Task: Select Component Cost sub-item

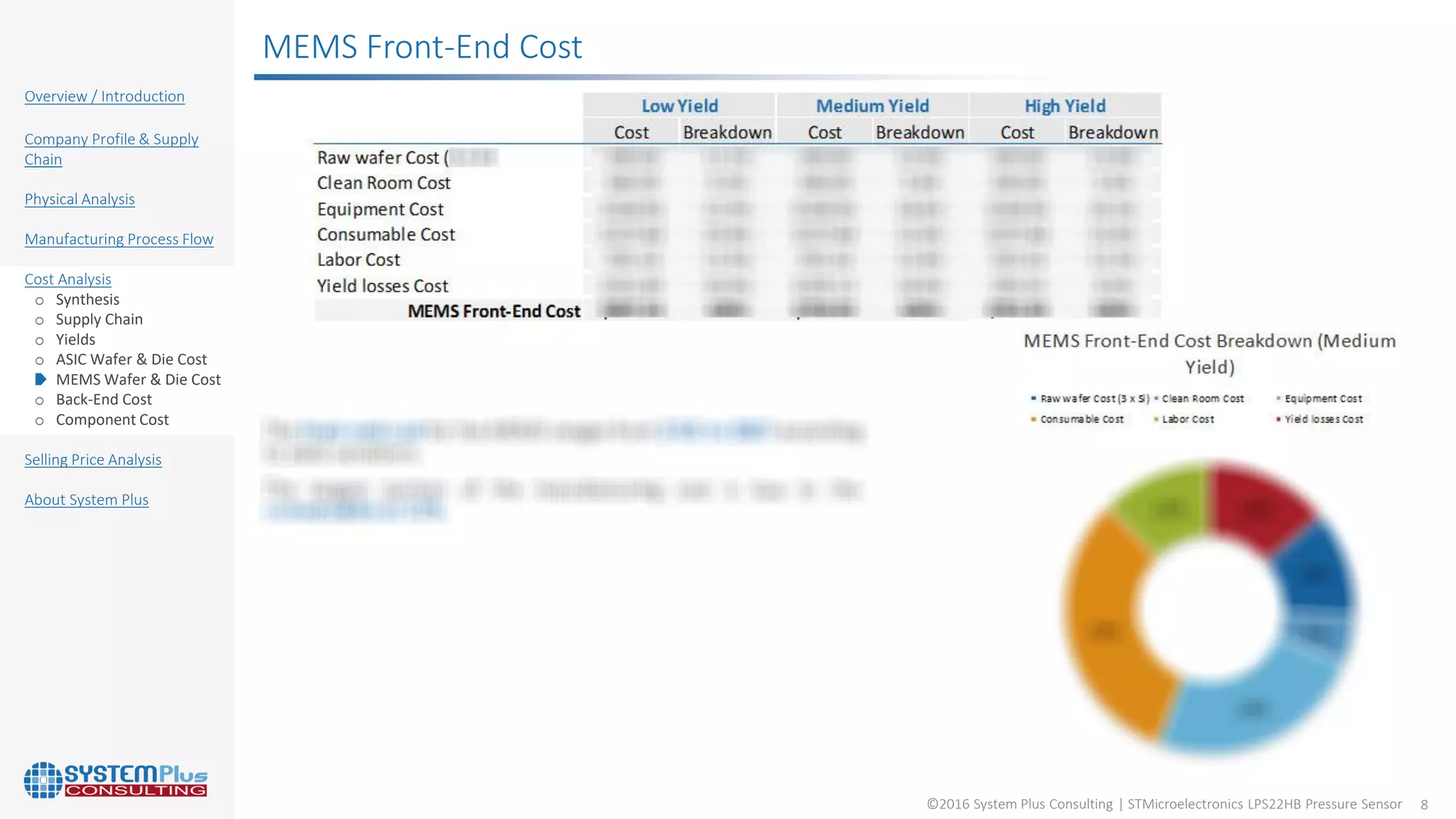Action: 112,420
